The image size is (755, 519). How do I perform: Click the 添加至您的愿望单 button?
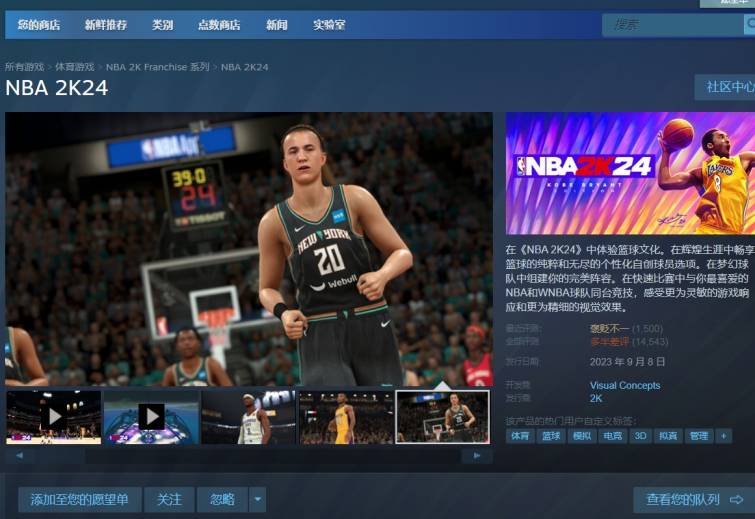pos(80,499)
